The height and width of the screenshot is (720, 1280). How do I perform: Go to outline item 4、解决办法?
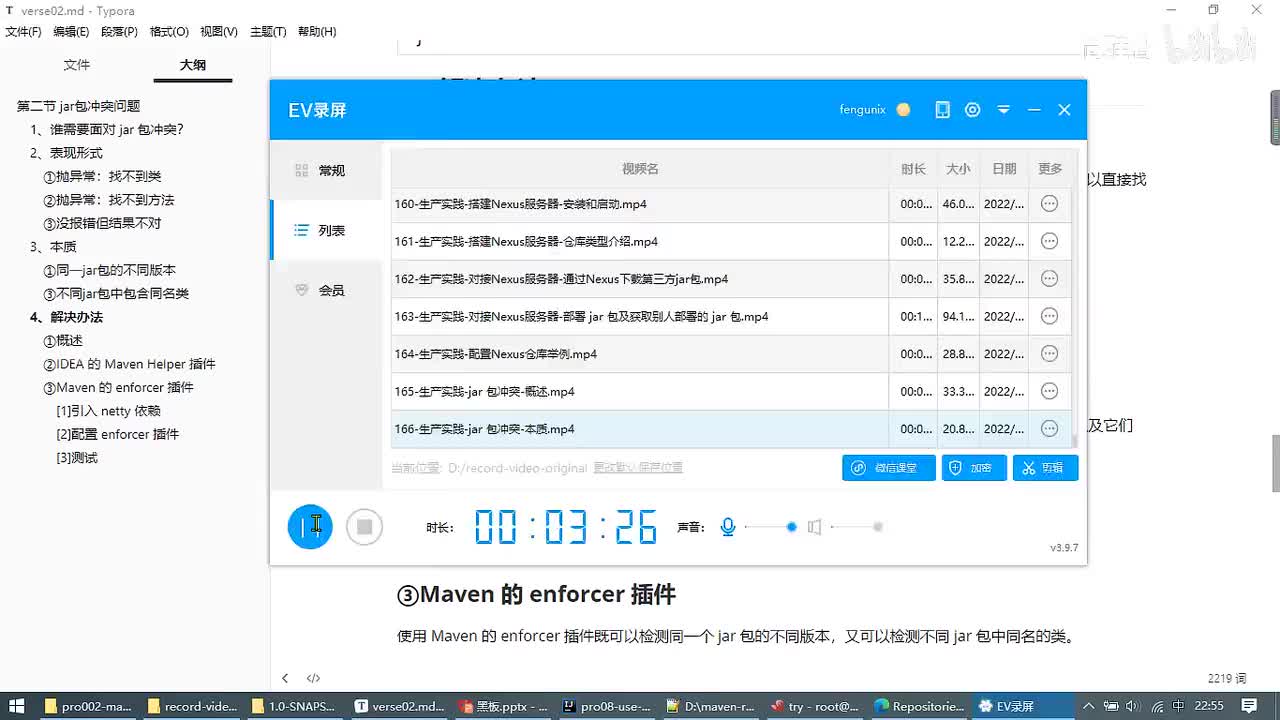click(x=66, y=317)
